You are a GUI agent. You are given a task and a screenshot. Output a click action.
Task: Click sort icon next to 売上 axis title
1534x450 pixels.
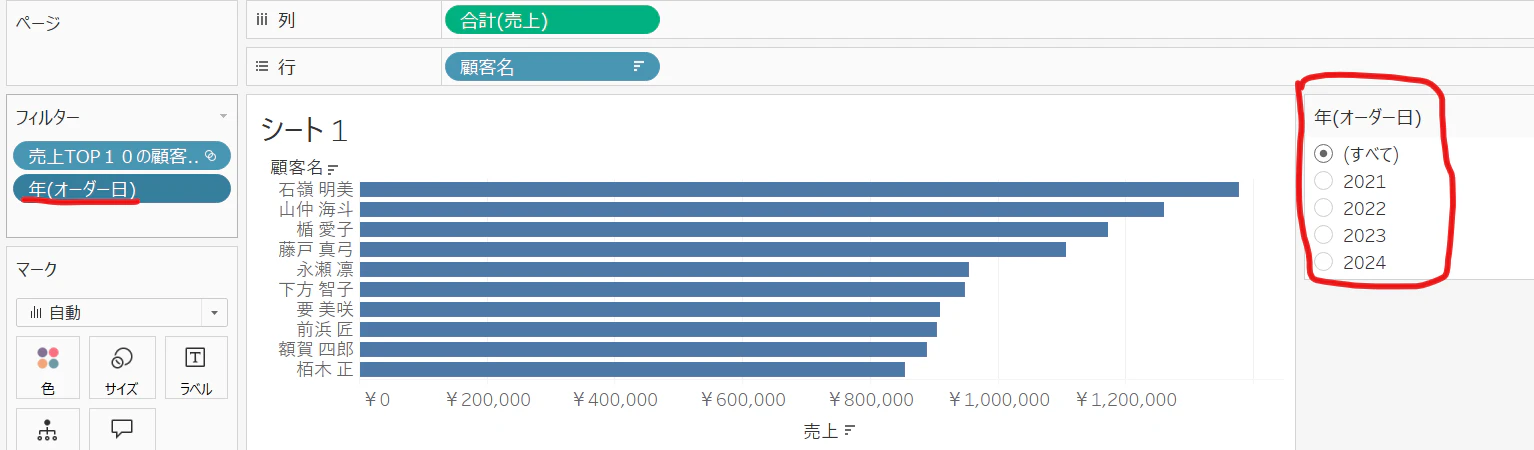point(849,431)
